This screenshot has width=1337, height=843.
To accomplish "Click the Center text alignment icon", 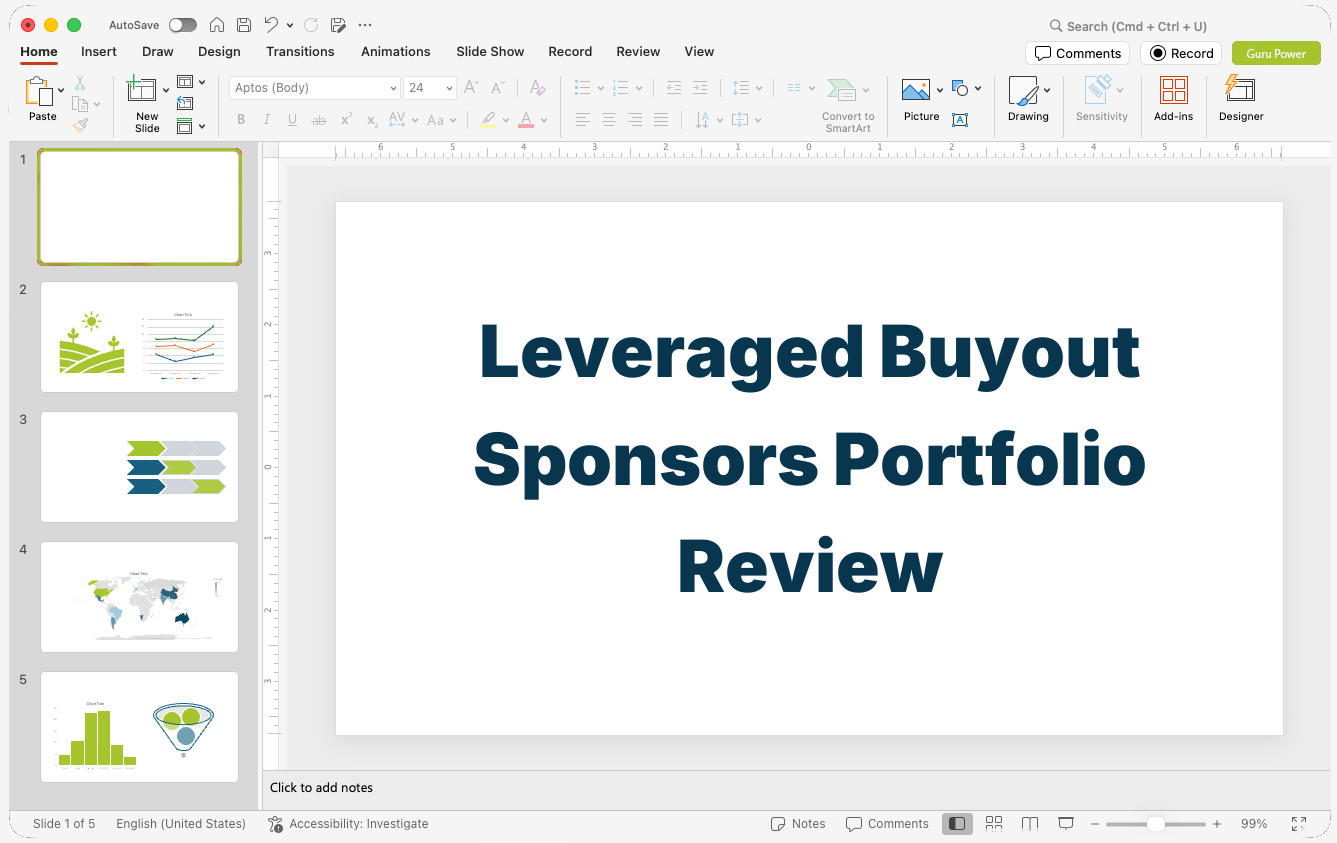I will (x=609, y=120).
